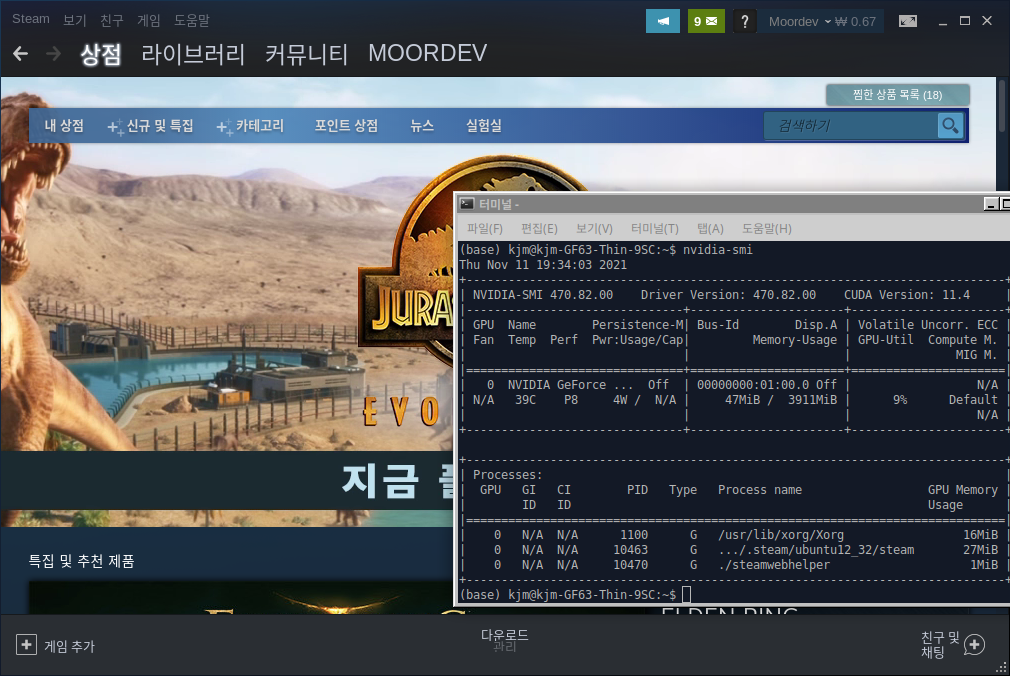Open the 터미널(T) menu in the terminal

pyautogui.click(x=654, y=229)
